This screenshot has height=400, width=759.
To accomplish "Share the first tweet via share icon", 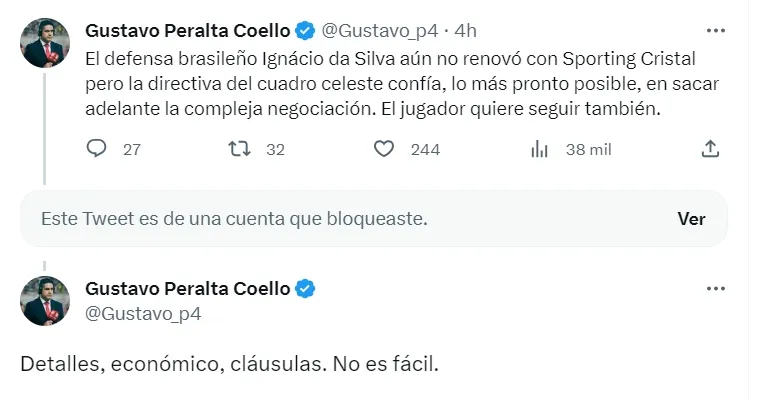I will point(710,149).
